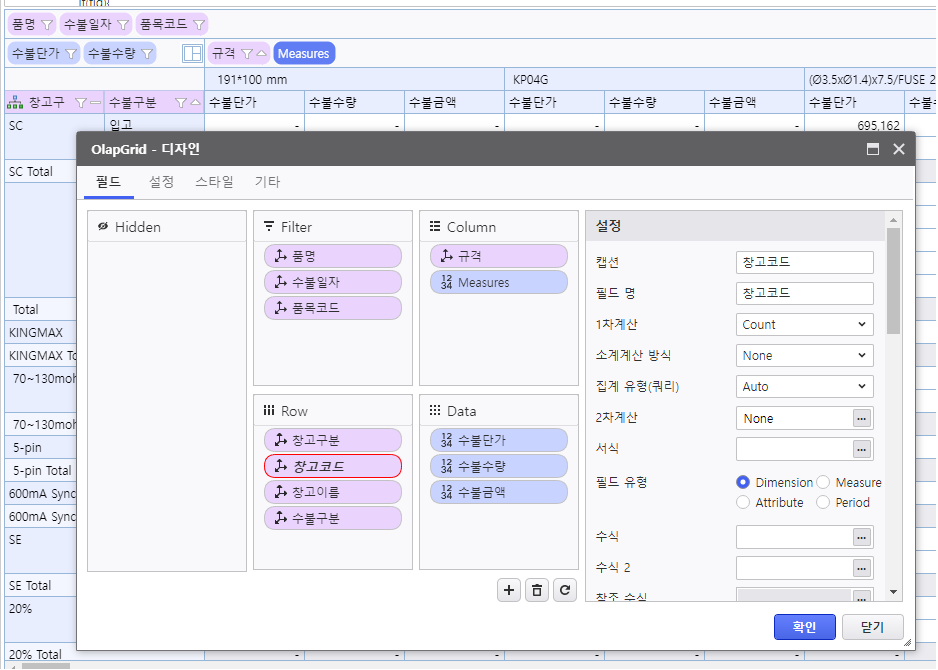Viewport: 938px width, 670px height.
Task: Select 수불수량 field in Data area
Action: pyautogui.click(x=498, y=466)
